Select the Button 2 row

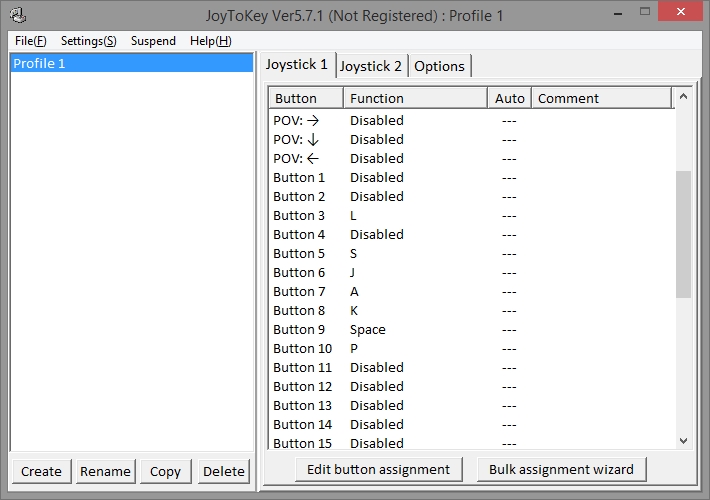471,197
